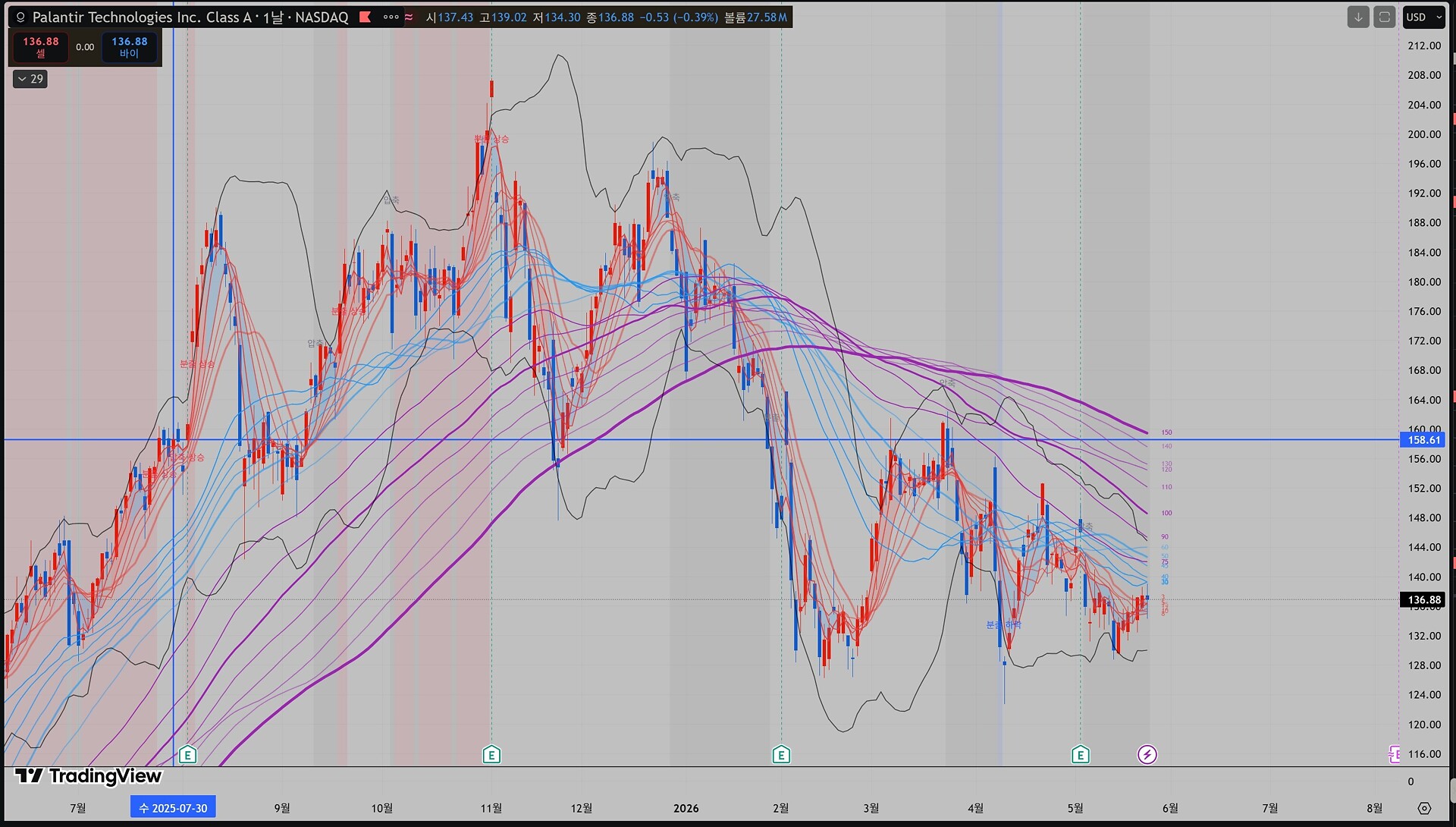Click the 1날 interval label in the title
This screenshot has height=827, width=1456.
click(x=273, y=17)
